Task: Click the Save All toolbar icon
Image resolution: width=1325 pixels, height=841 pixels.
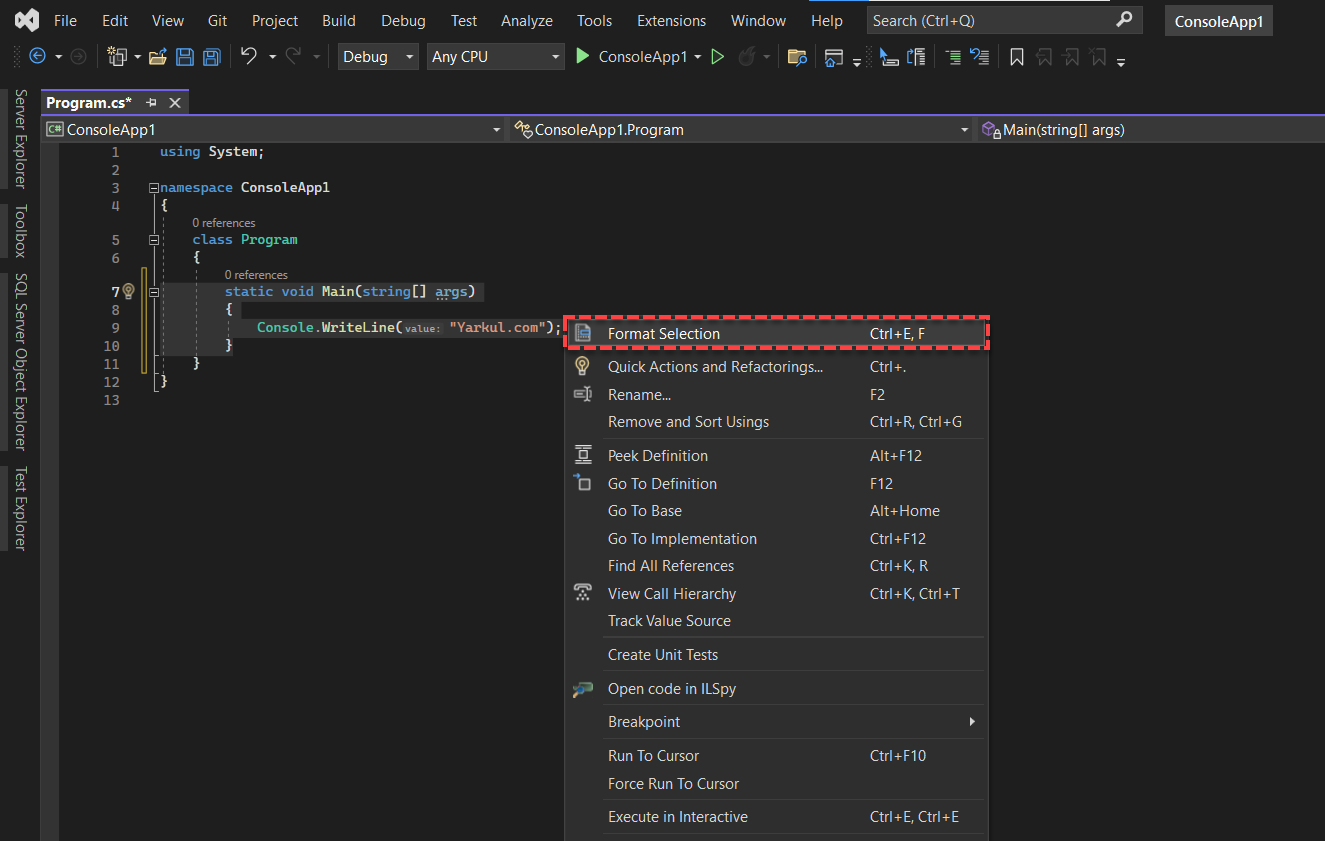Action: pyautogui.click(x=212, y=57)
